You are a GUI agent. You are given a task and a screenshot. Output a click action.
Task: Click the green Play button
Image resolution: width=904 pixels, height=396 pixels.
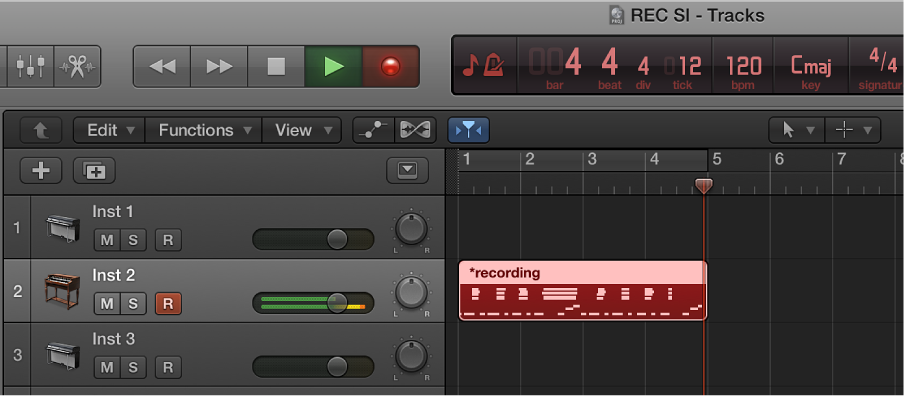[333, 66]
